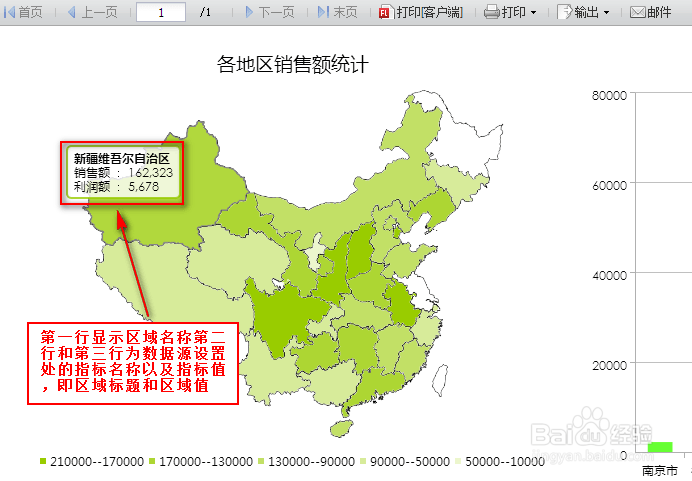Click the 20000 axis value
Viewport: 692px width, 481px height.
point(609,365)
